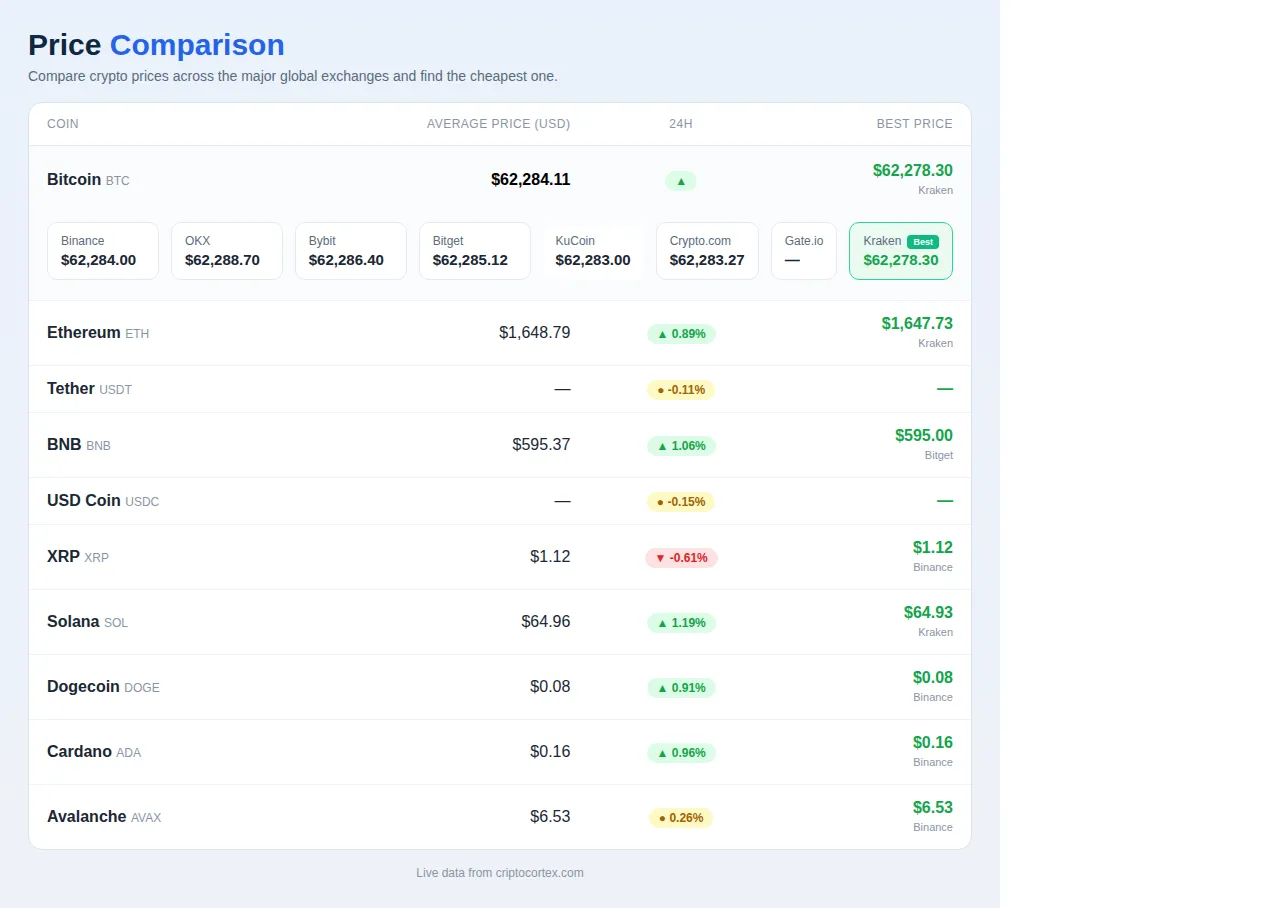Image resolution: width=1280 pixels, height=908 pixels.
Task: Select the Bitget exchange price card
Action: tap(475, 251)
